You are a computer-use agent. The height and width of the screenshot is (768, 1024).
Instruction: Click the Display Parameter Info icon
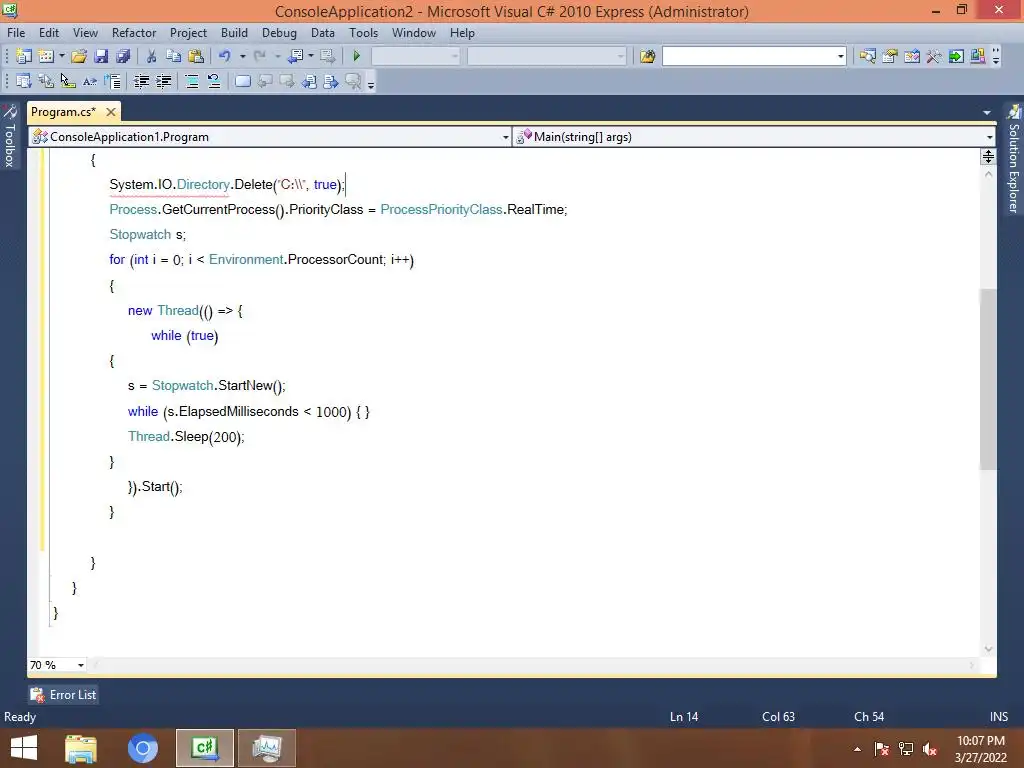coord(46,81)
